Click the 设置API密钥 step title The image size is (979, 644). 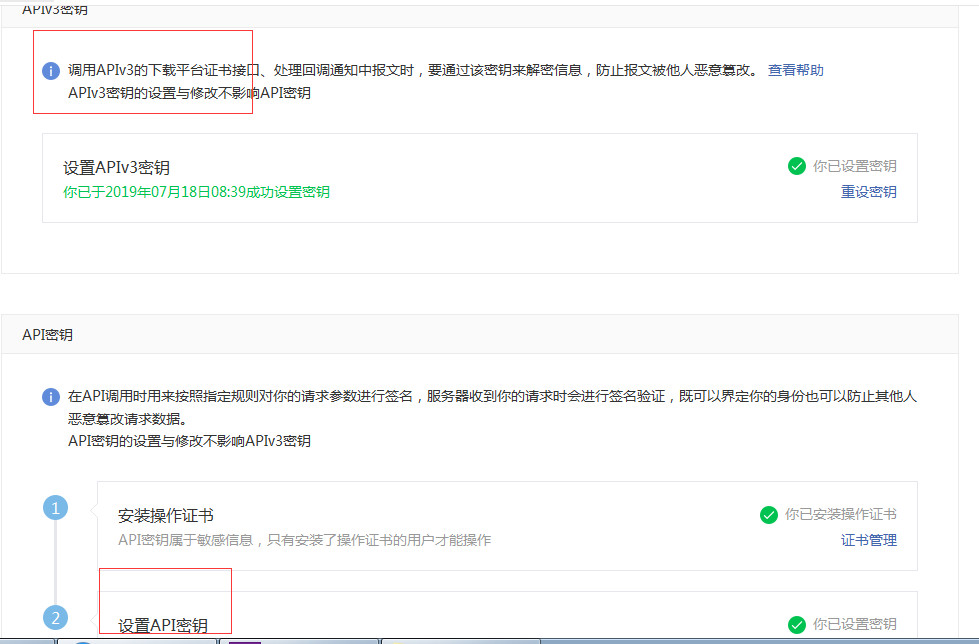[x=163, y=625]
